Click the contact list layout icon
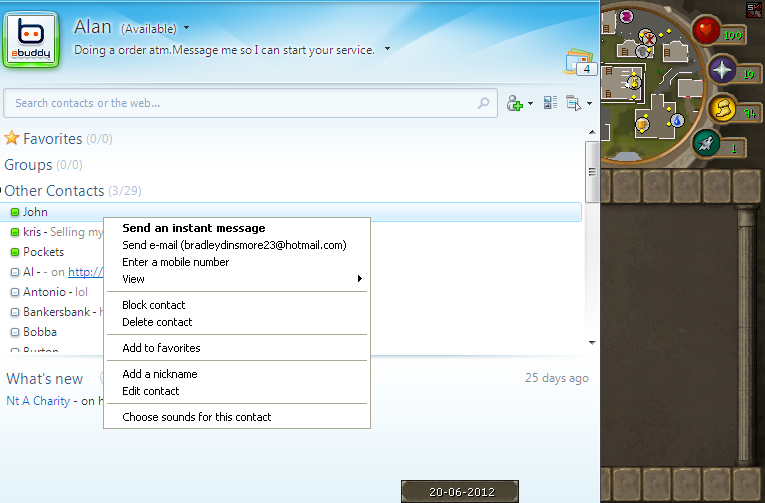Screen dimensions: 765x503 pyautogui.click(x=550, y=102)
